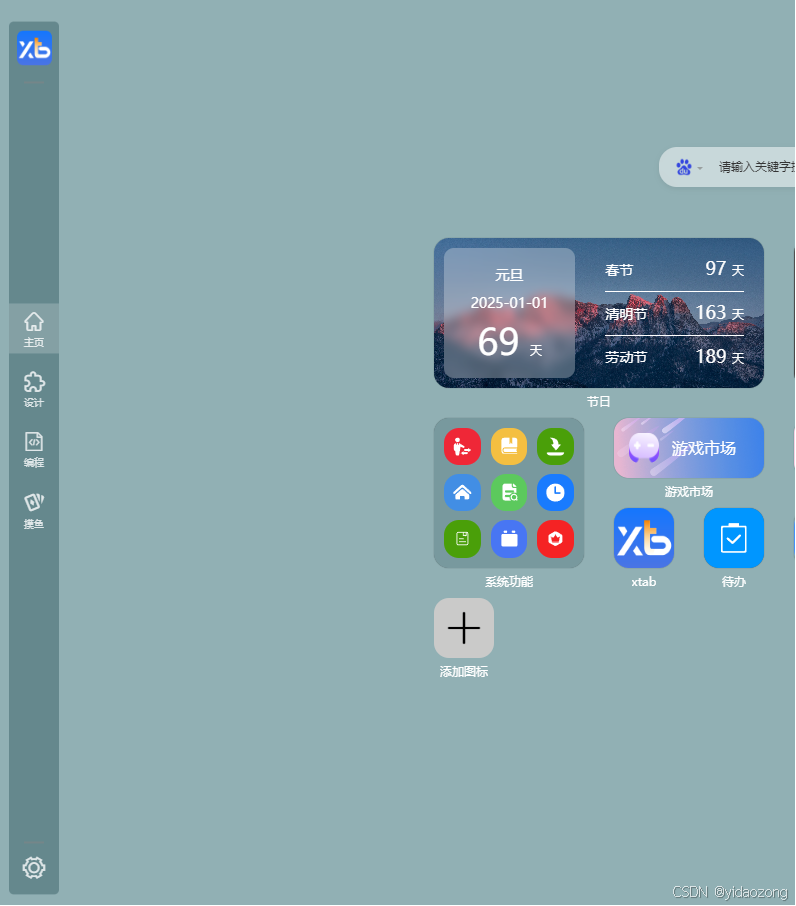Click the 添加图标 text label
796x906 pixels.
[x=464, y=672]
